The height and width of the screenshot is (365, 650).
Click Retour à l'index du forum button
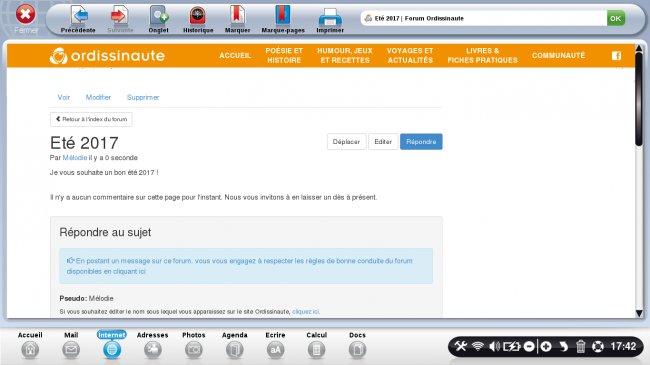(x=91, y=119)
